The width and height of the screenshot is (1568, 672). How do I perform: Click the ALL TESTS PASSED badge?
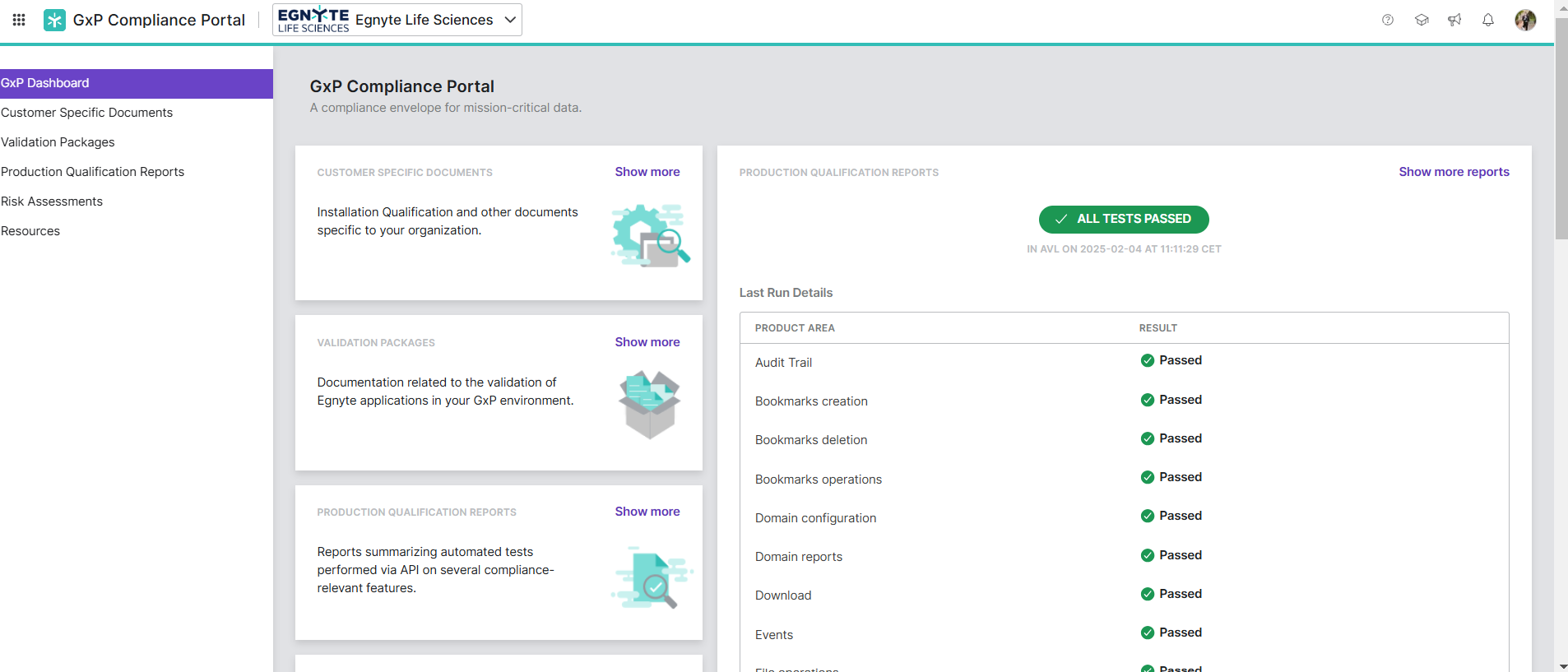tap(1124, 219)
